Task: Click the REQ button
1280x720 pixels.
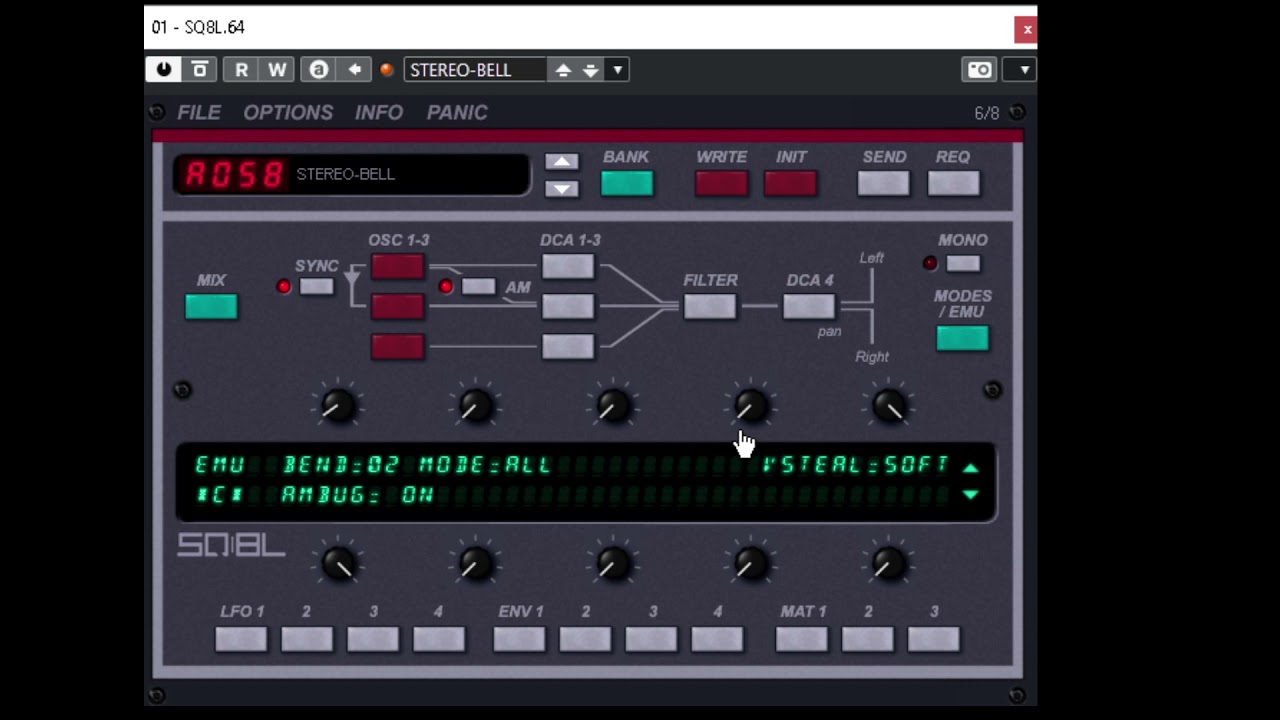Action: (x=953, y=183)
